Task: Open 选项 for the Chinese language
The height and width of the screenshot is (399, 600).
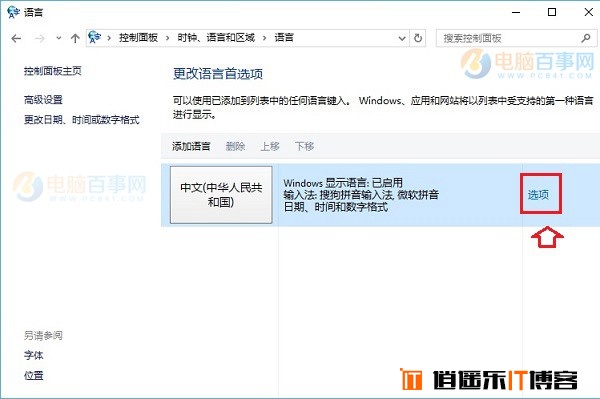Action: pyautogui.click(x=538, y=195)
